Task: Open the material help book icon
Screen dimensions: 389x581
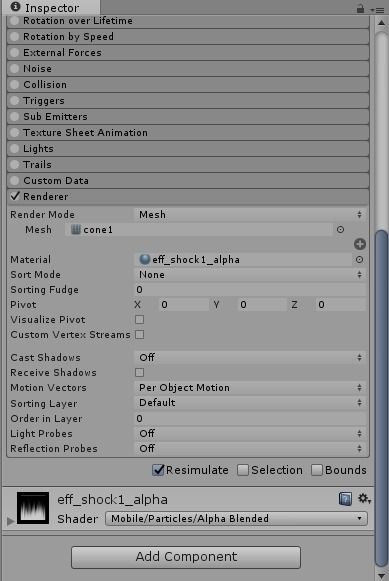Action: (x=345, y=499)
